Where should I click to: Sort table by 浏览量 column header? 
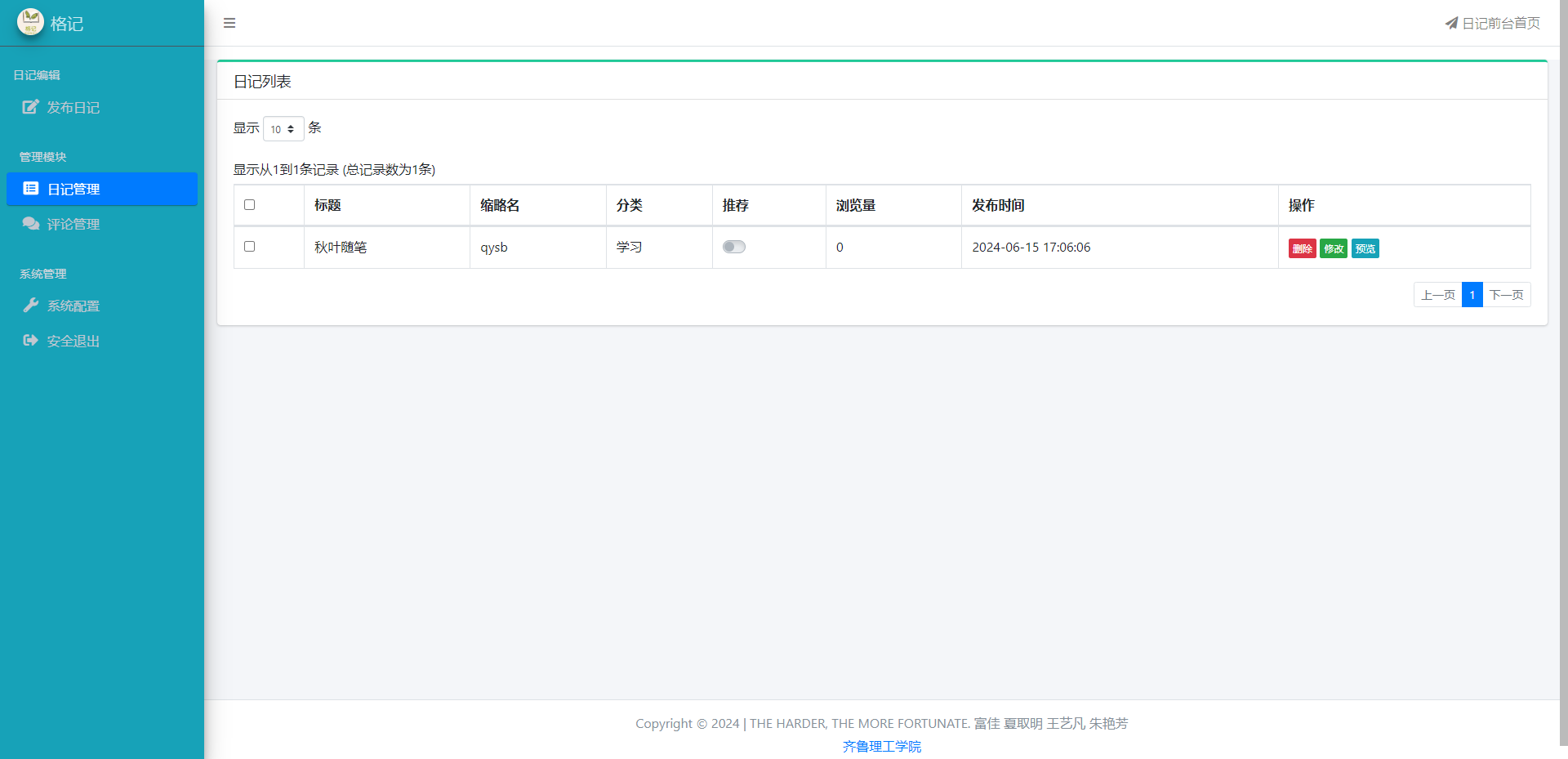point(855,206)
